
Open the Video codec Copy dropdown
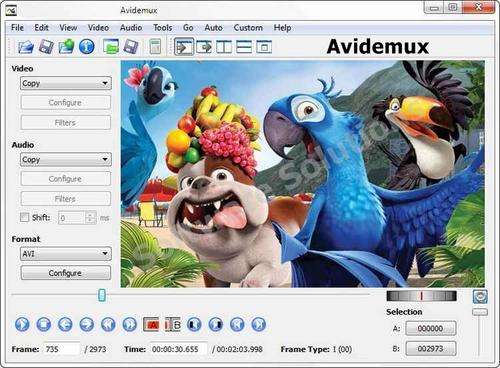coord(66,83)
